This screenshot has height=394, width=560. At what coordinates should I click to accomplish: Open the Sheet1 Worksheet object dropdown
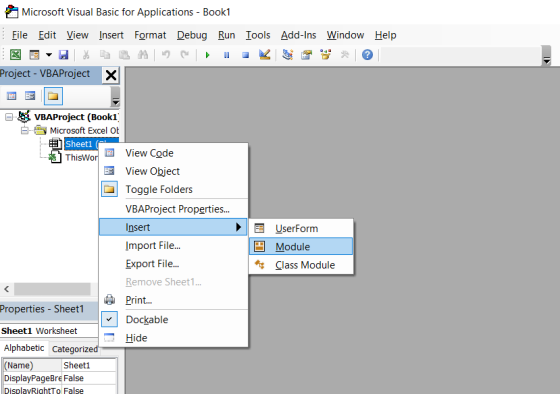[x=49, y=331]
